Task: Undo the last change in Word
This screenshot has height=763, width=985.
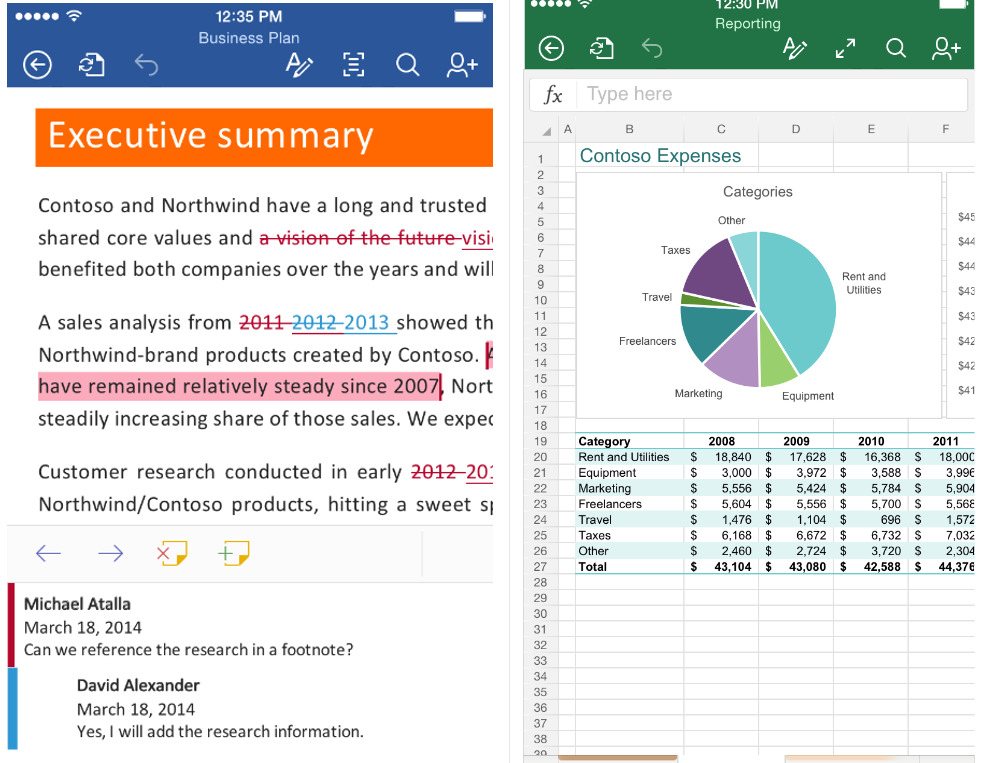Action: coord(146,66)
